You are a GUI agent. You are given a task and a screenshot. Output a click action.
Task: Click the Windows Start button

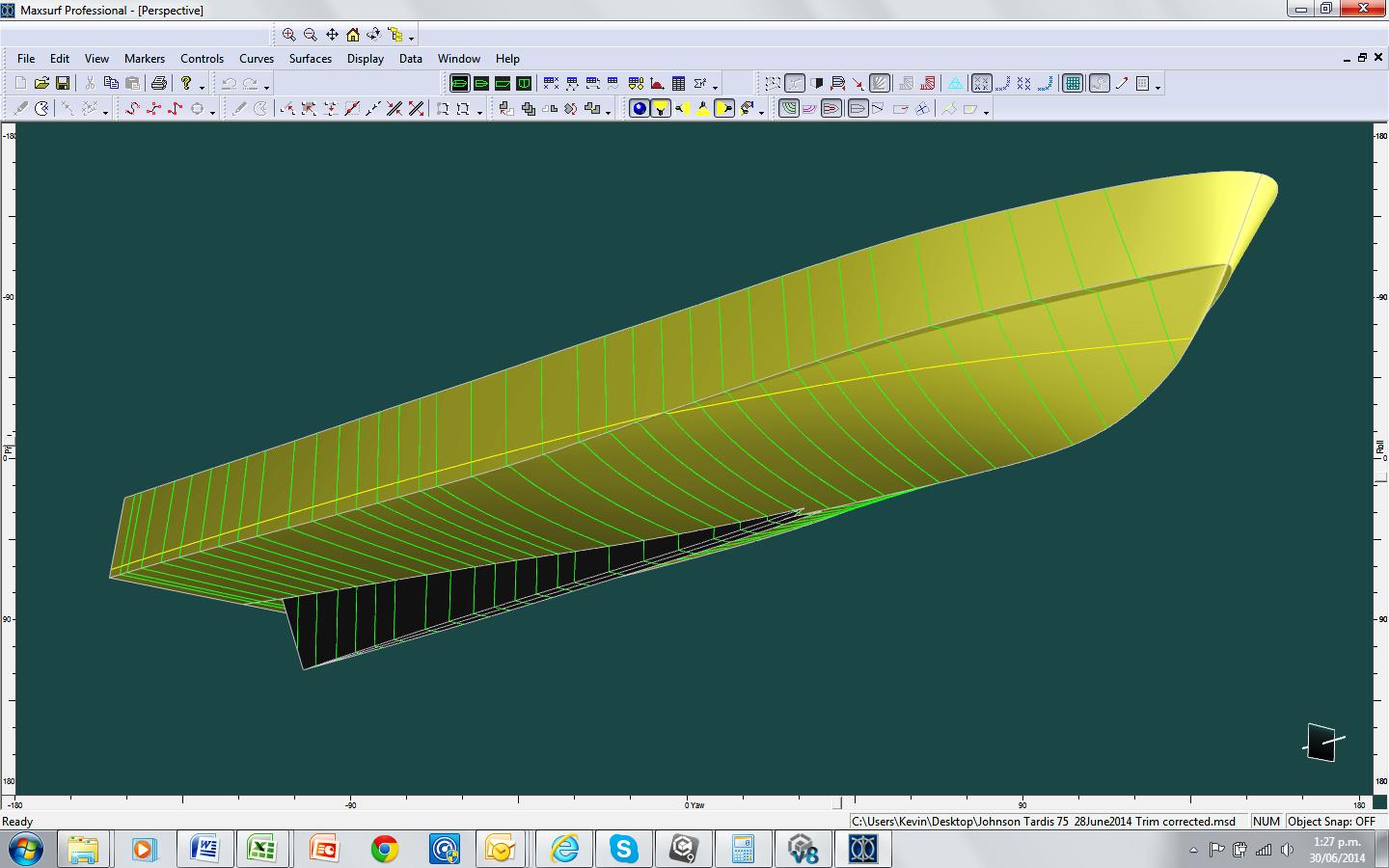24,849
